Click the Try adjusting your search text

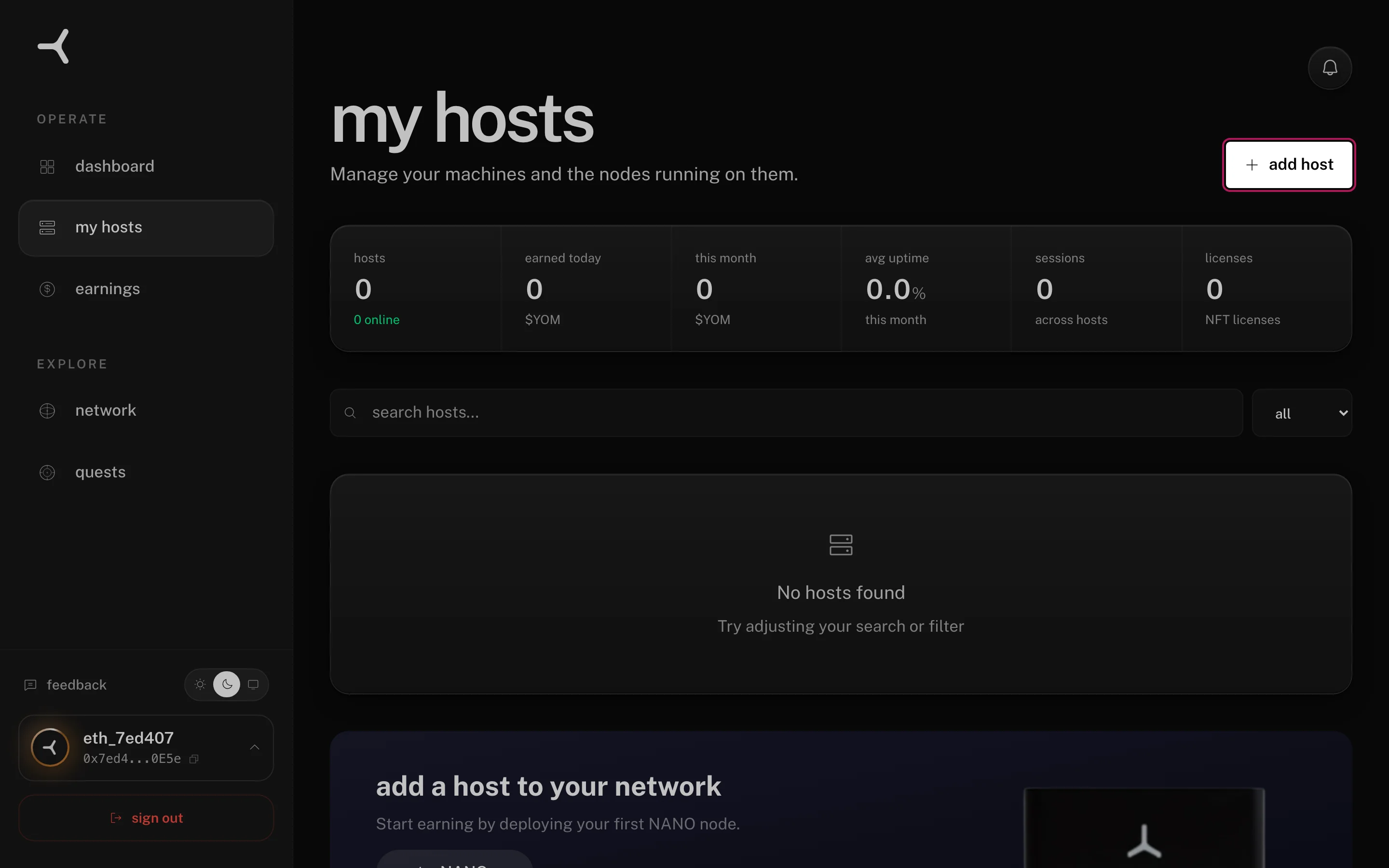841,626
